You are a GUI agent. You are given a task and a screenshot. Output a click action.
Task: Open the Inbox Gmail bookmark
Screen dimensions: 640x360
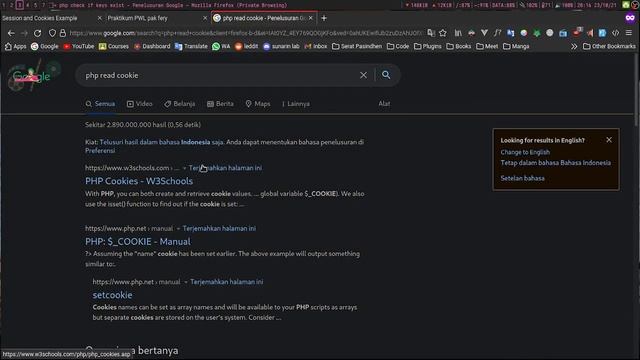[x=316, y=47]
